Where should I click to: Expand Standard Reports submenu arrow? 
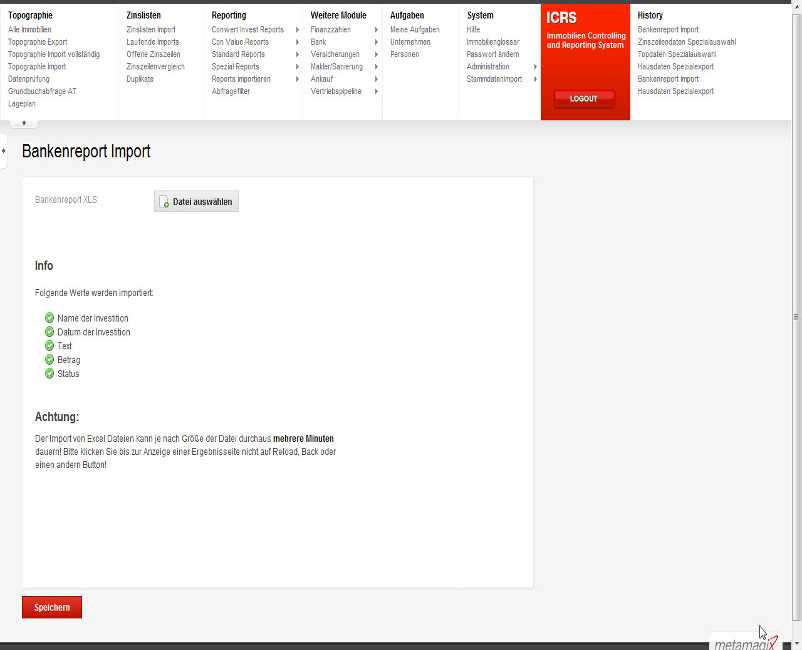pyautogui.click(x=297, y=54)
